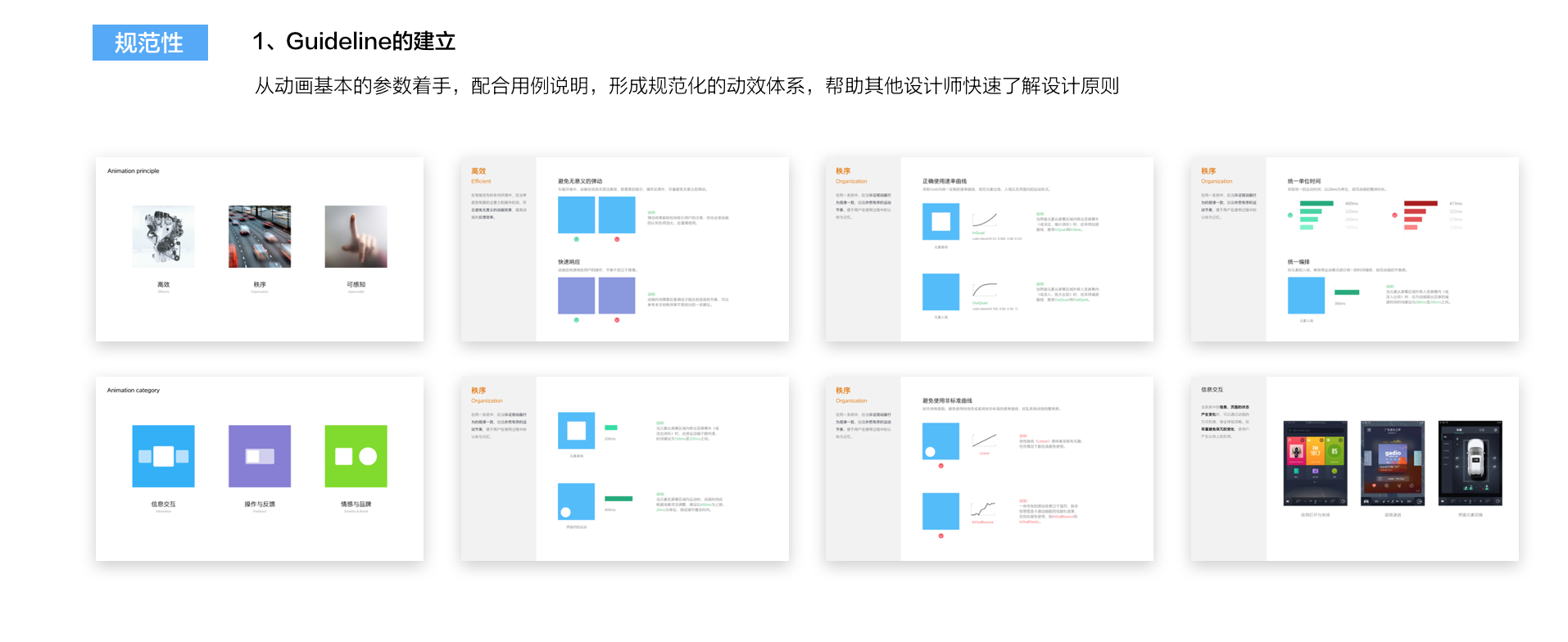Click the blue square with white square under 正确使用速率曲线
This screenshot has width=1568, height=642.
(940, 221)
